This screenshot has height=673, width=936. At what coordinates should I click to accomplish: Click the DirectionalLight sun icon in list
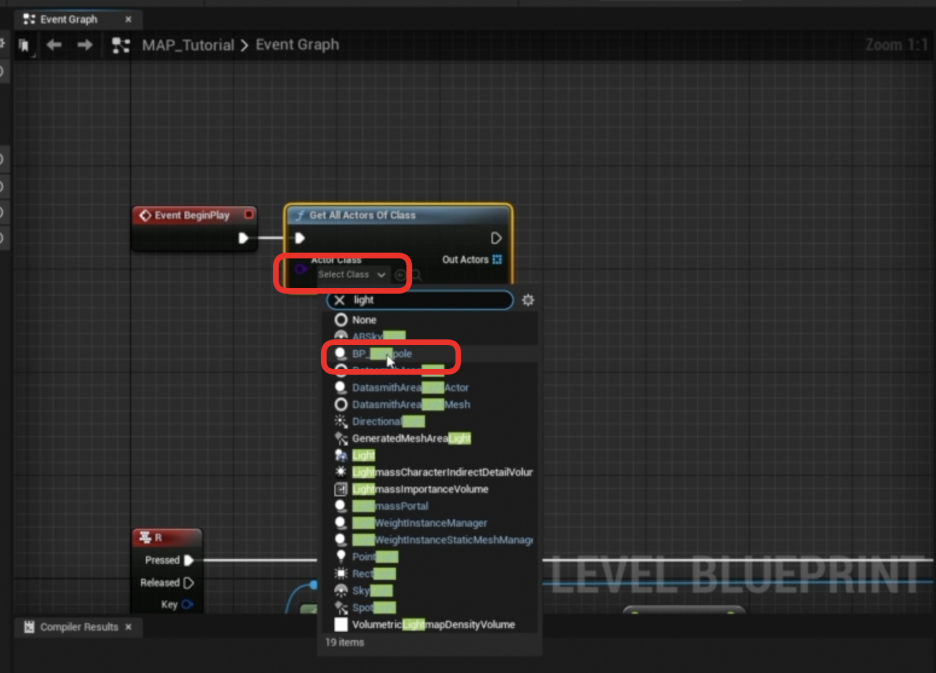[x=341, y=421]
